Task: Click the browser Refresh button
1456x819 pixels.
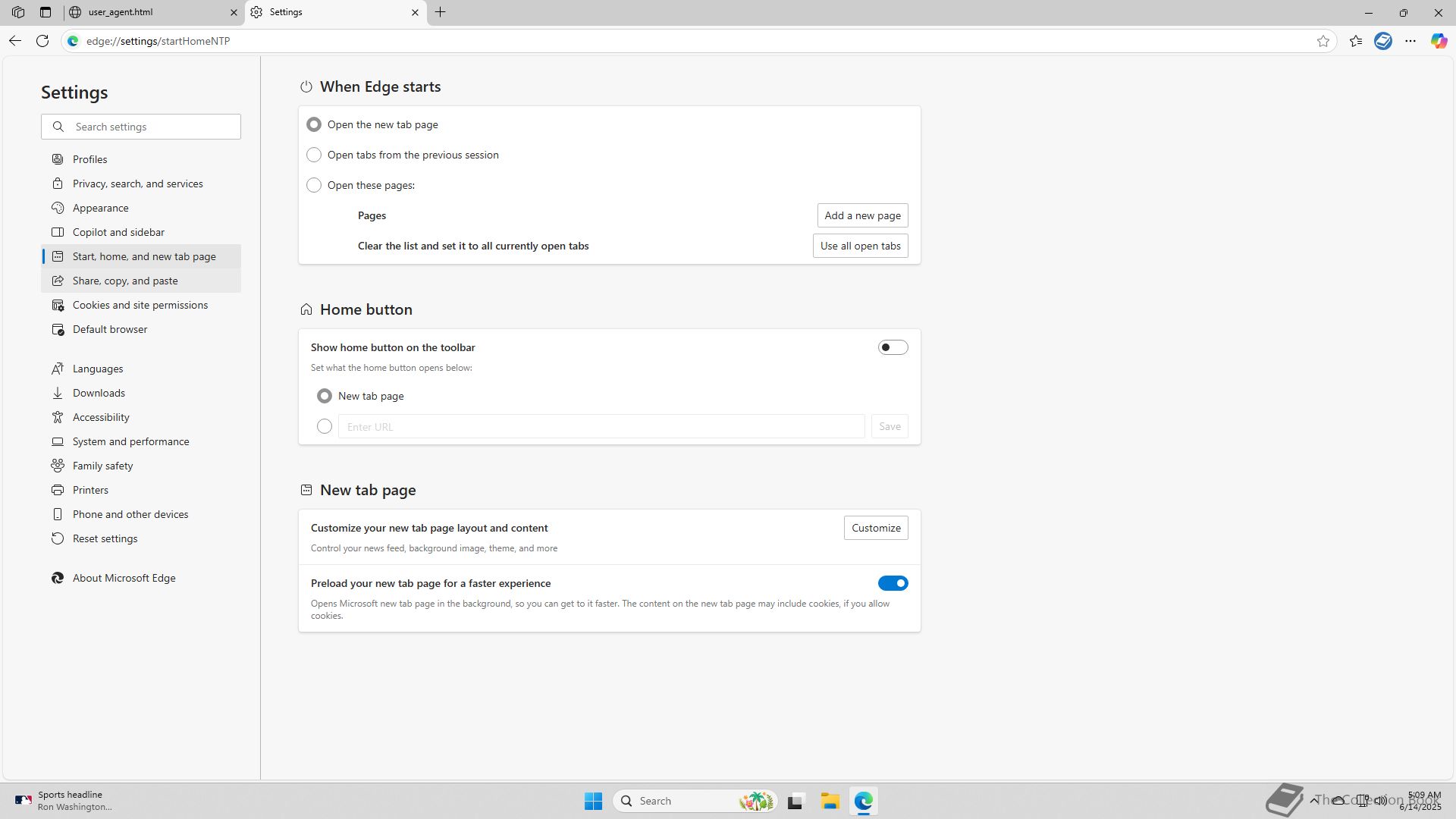Action: [x=42, y=41]
